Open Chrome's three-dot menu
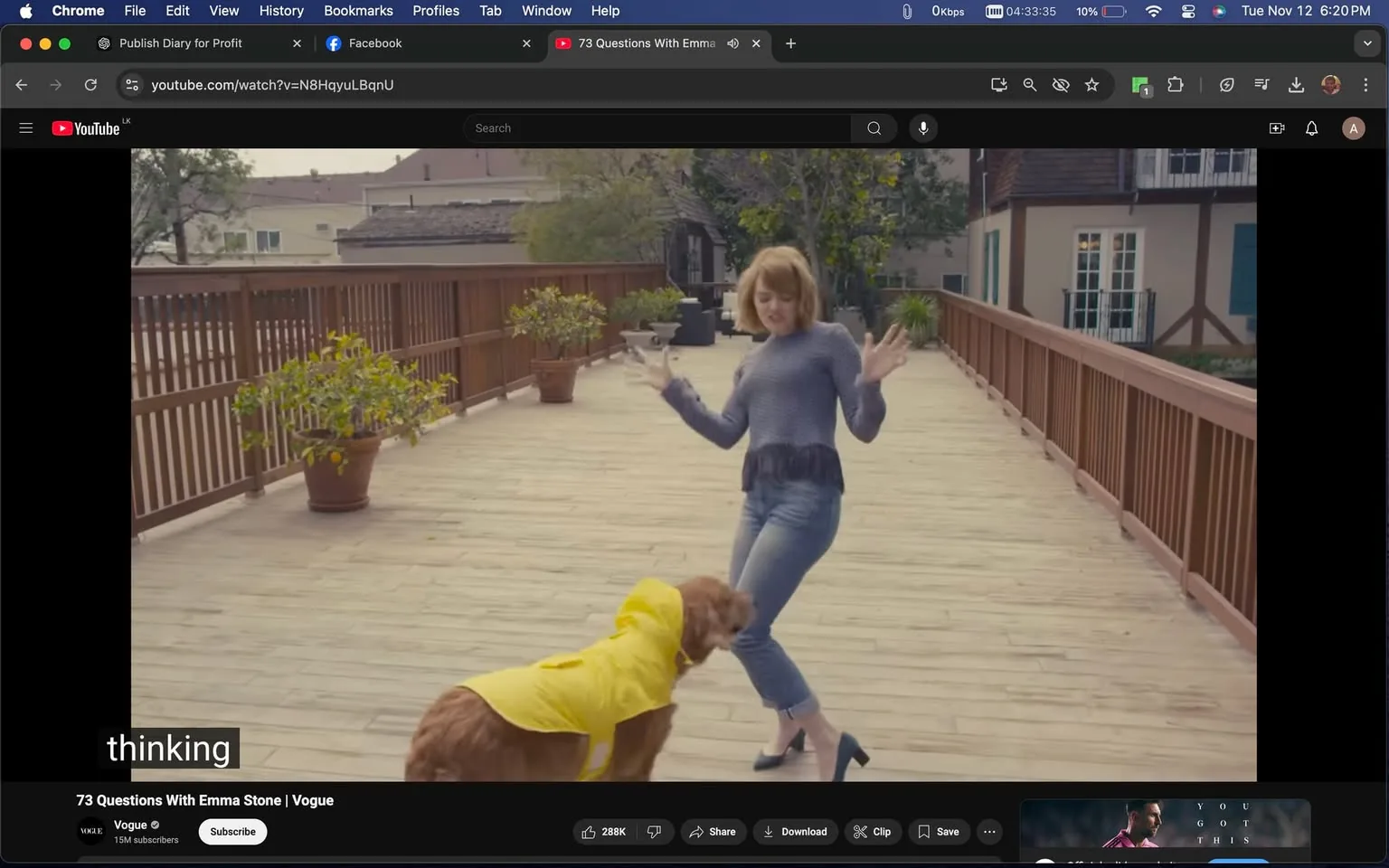The height and width of the screenshot is (868, 1389). coord(1366,84)
